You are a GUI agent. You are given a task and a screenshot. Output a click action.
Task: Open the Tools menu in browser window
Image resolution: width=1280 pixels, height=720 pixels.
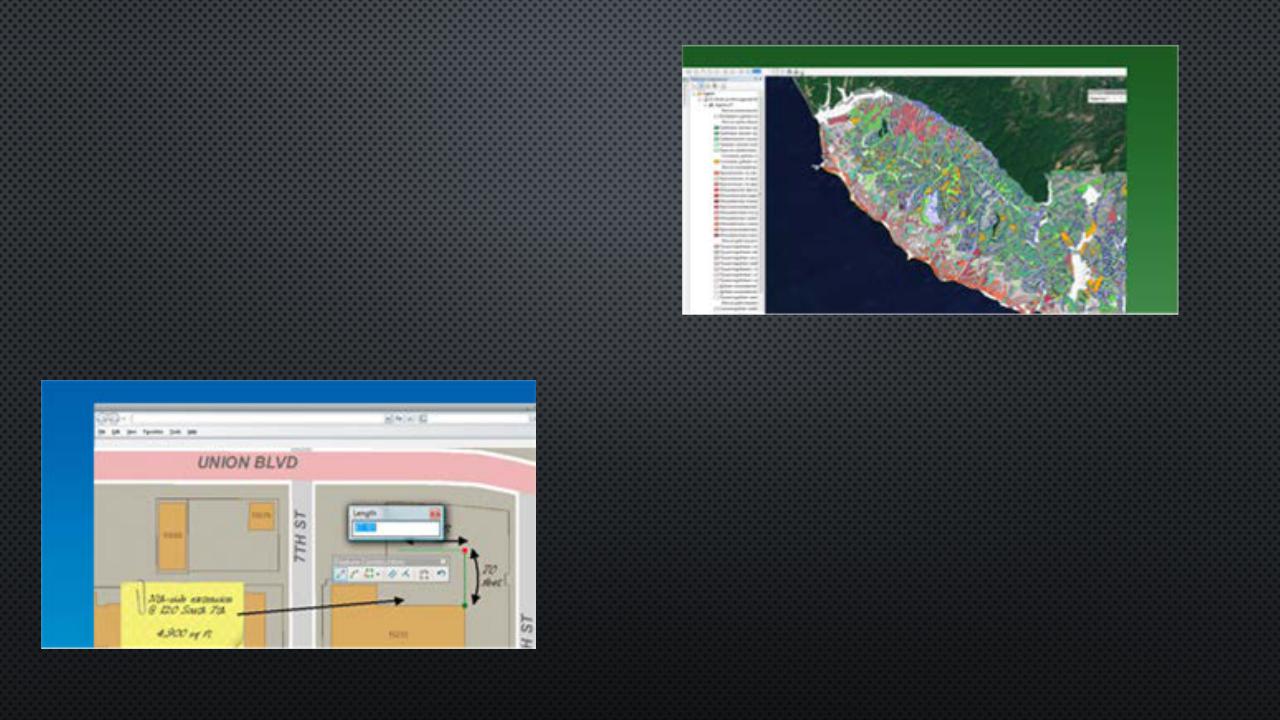coord(175,432)
